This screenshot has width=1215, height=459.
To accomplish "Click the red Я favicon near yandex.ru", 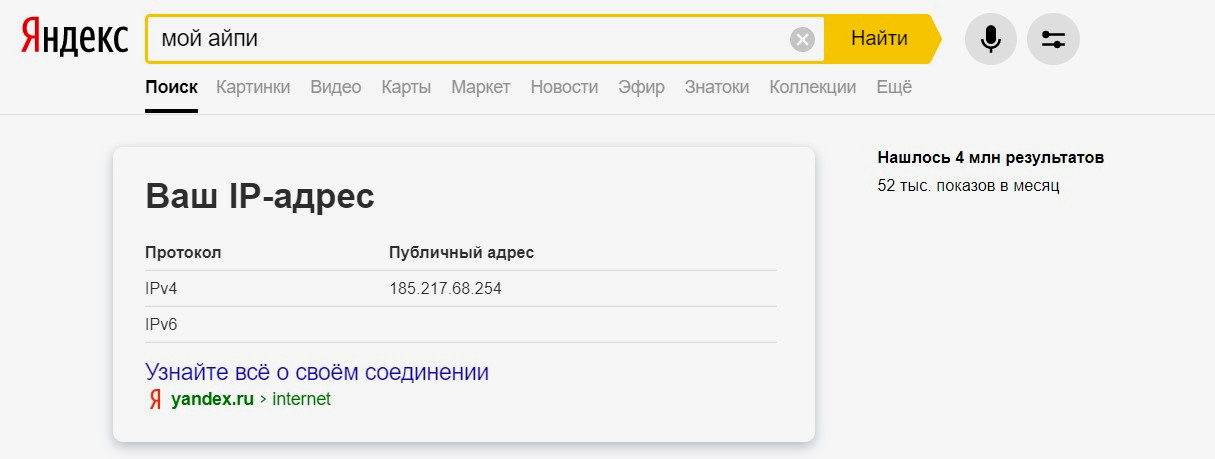I will [155, 400].
